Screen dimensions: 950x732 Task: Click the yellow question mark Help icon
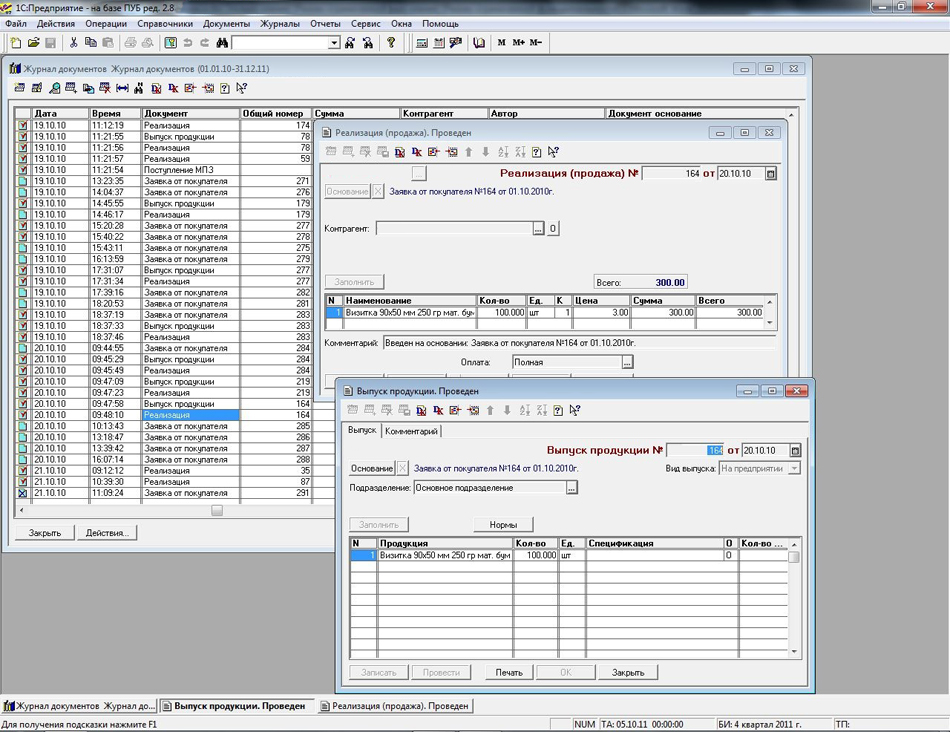click(x=391, y=43)
